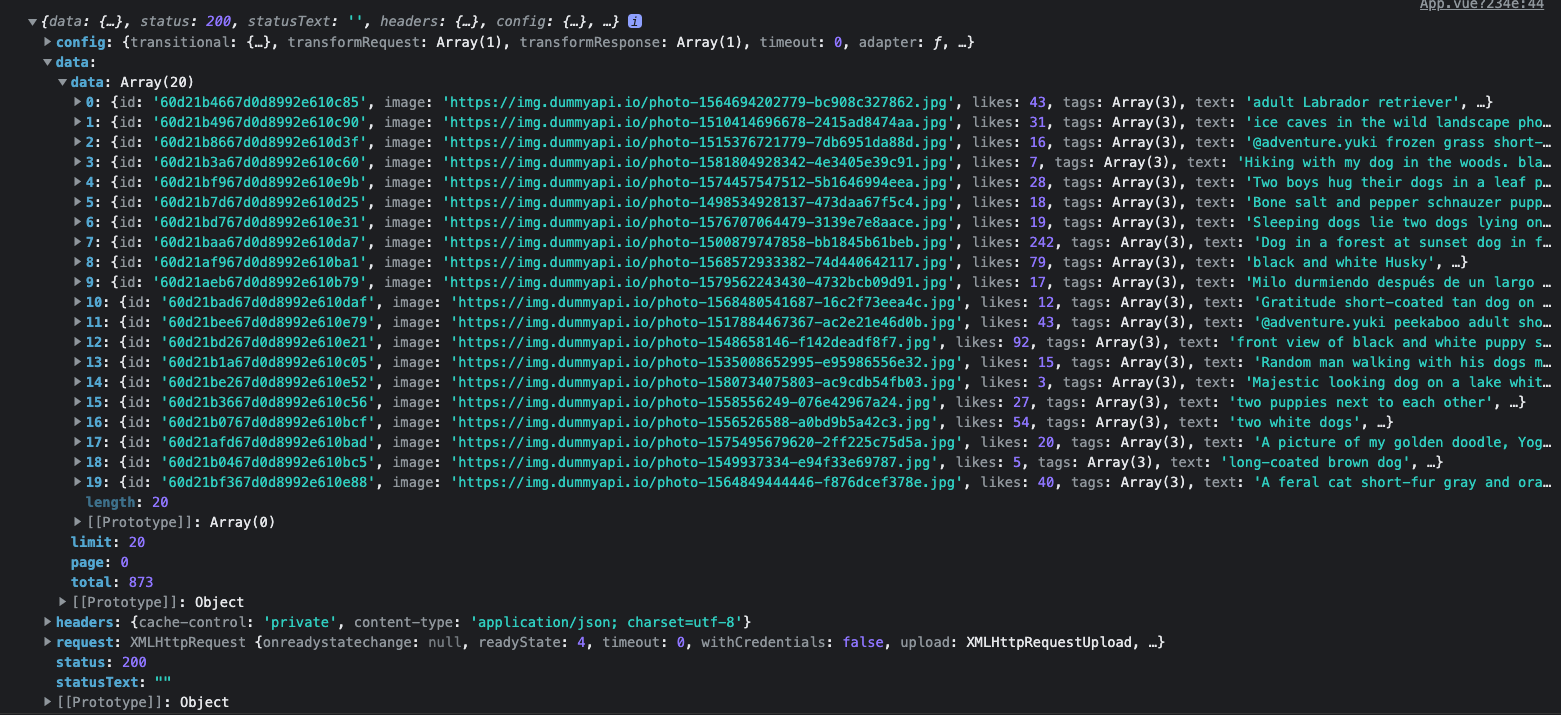Click the limit: 20 property
Image resolution: width=1561 pixels, height=715 pixels.
pos(108,542)
